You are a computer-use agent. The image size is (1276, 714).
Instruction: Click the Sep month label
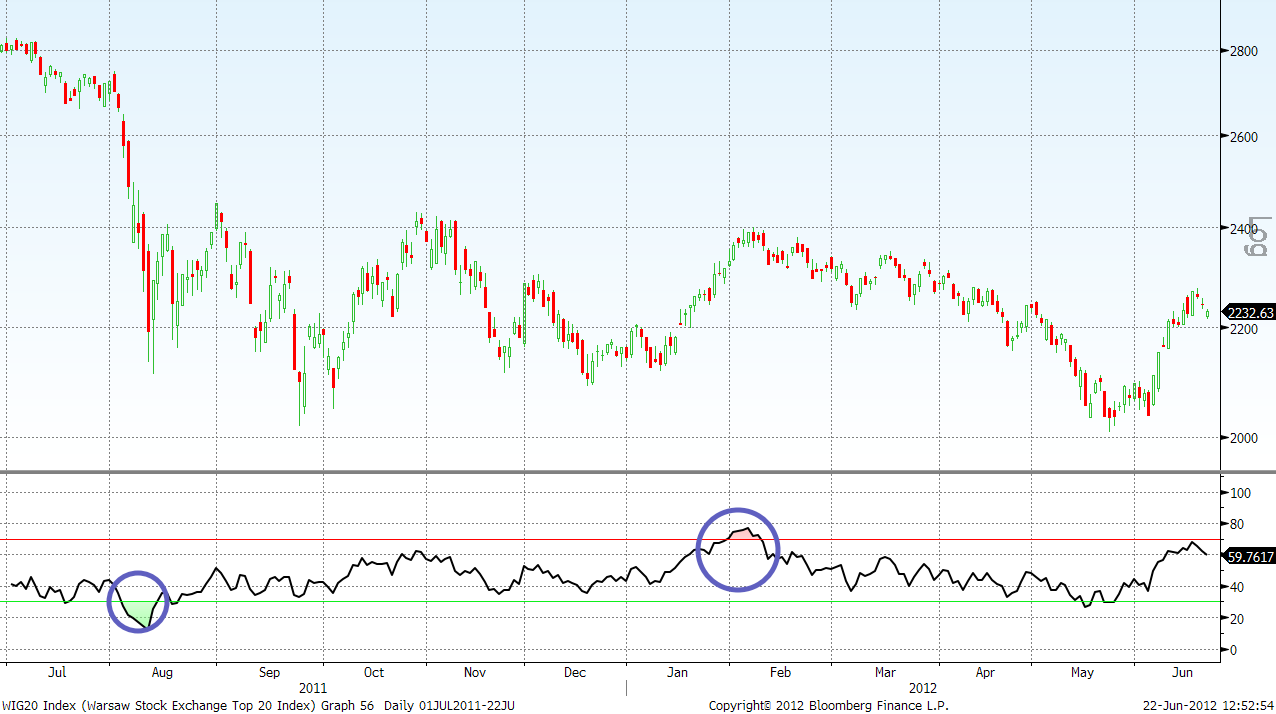click(x=269, y=672)
